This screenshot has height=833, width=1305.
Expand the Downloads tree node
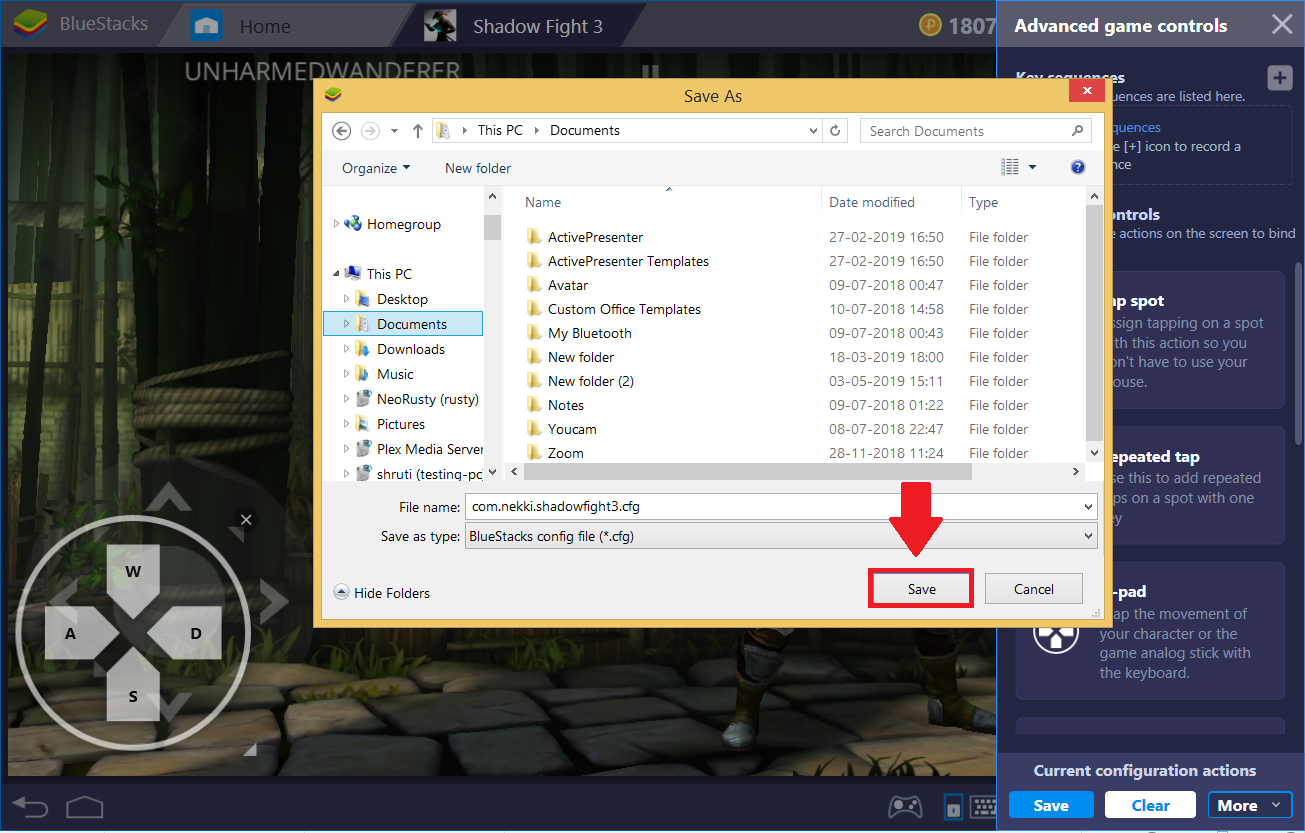tap(346, 349)
